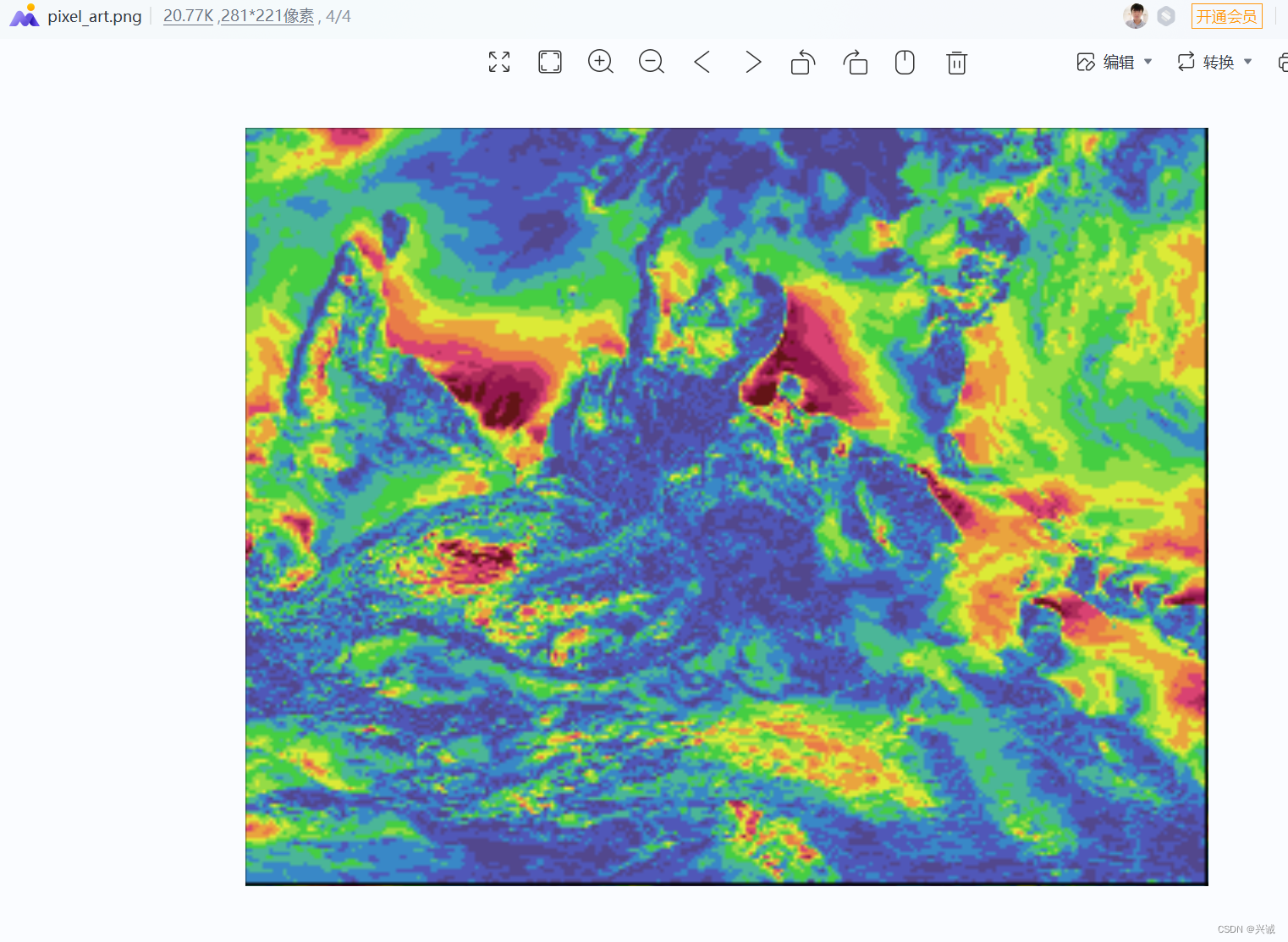This screenshot has height=942, width=1288.
Task: Expand the 转换 dropdown arrow
Action: pos(1248,62)
